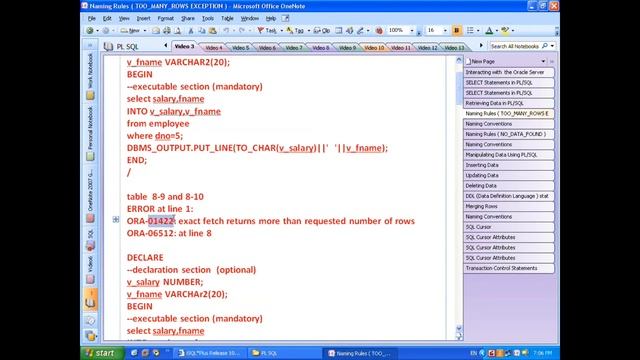The image size is (640, 360).
Task: Toggle bulleted list formatting
Action: pos(470,31)
